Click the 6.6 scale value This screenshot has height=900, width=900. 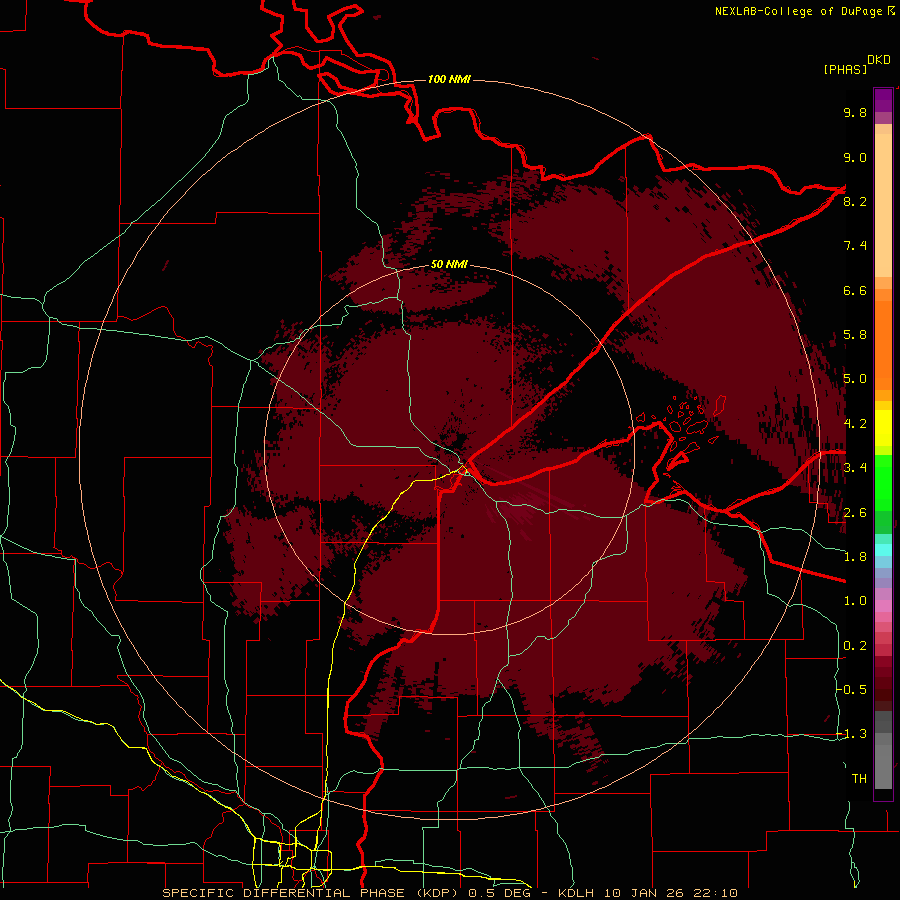coord(855,290)
